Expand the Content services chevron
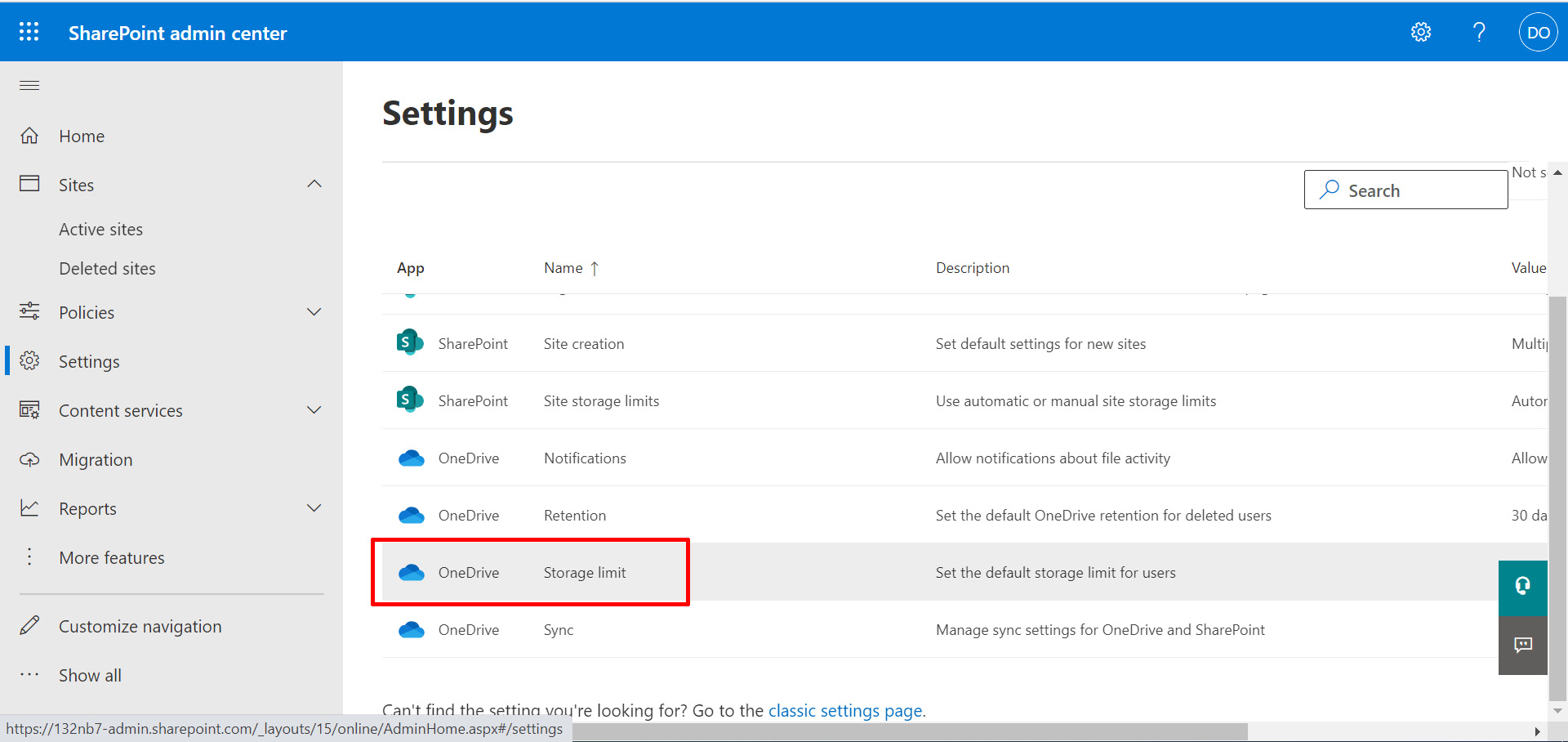This screenshot has height=742, width=1568. click(x=314, y=409)
